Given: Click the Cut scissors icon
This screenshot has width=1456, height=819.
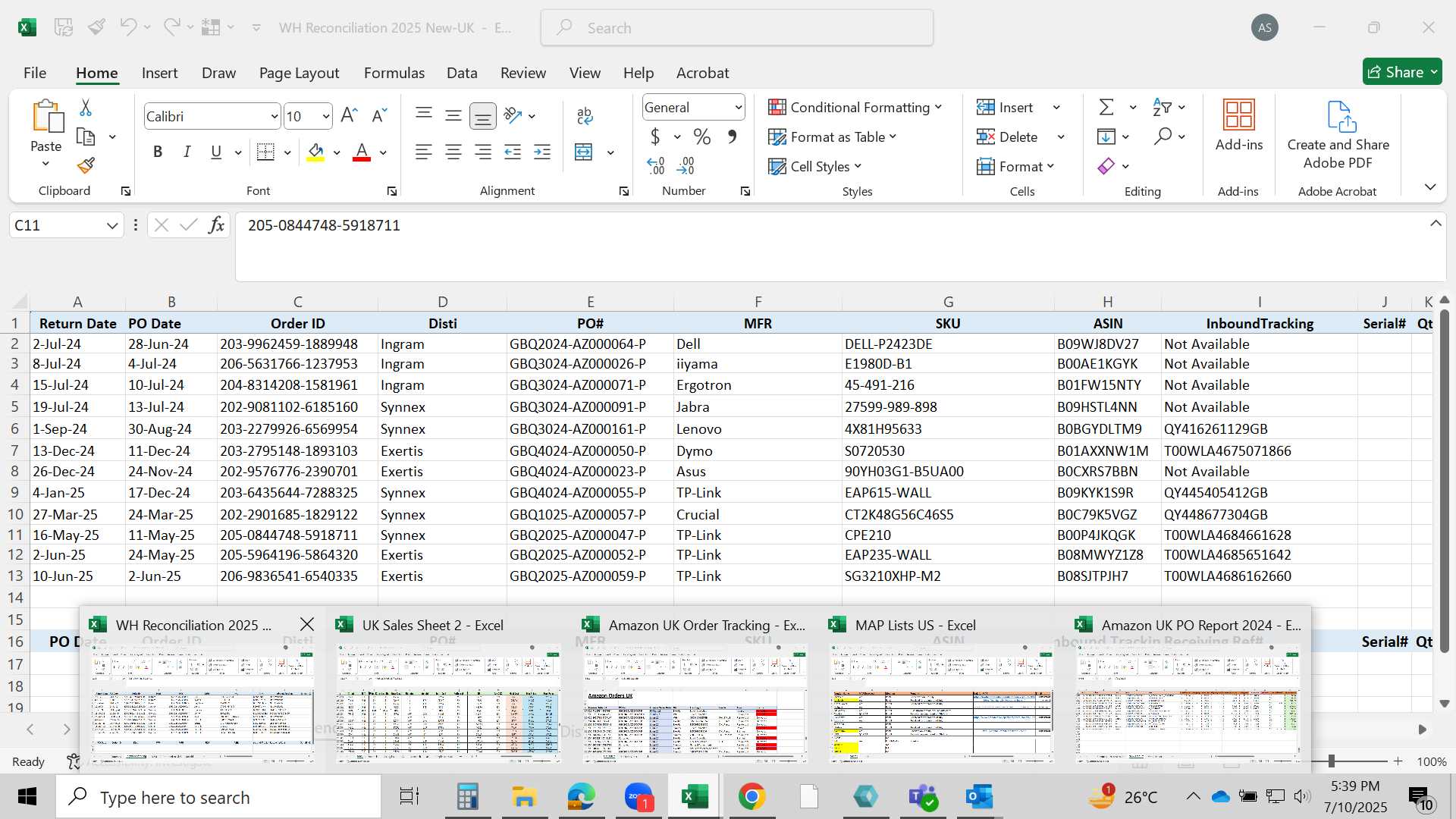Looking at the screenshot, I should click(86, 108).
